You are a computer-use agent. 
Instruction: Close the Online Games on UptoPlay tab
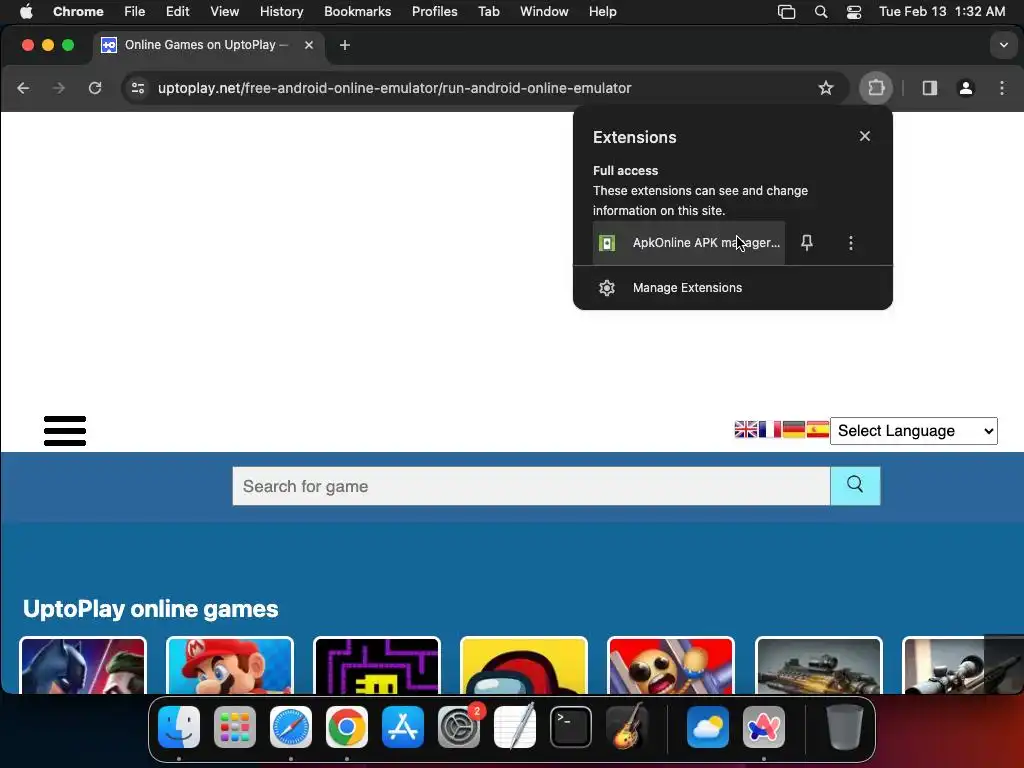coord(309,45)
